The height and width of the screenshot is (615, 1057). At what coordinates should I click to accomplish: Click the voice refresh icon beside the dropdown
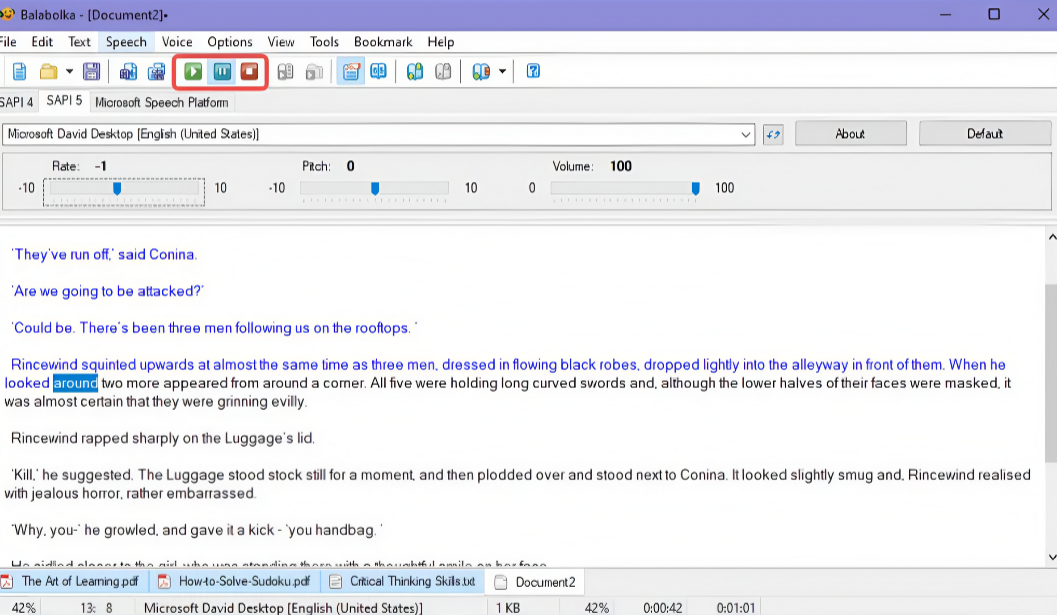coord(773,134)
